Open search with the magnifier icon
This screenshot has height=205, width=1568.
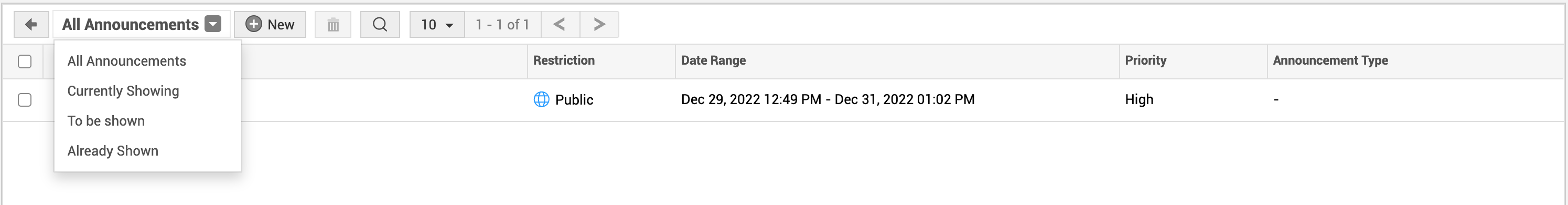pos(380,24)
